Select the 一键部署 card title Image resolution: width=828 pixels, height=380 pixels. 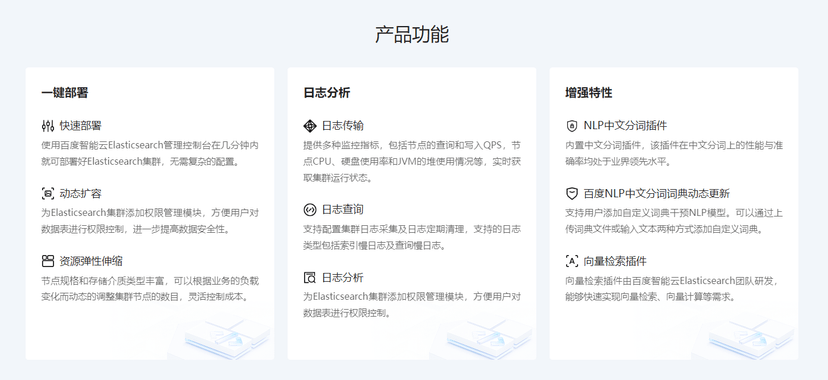pos(64,93)
